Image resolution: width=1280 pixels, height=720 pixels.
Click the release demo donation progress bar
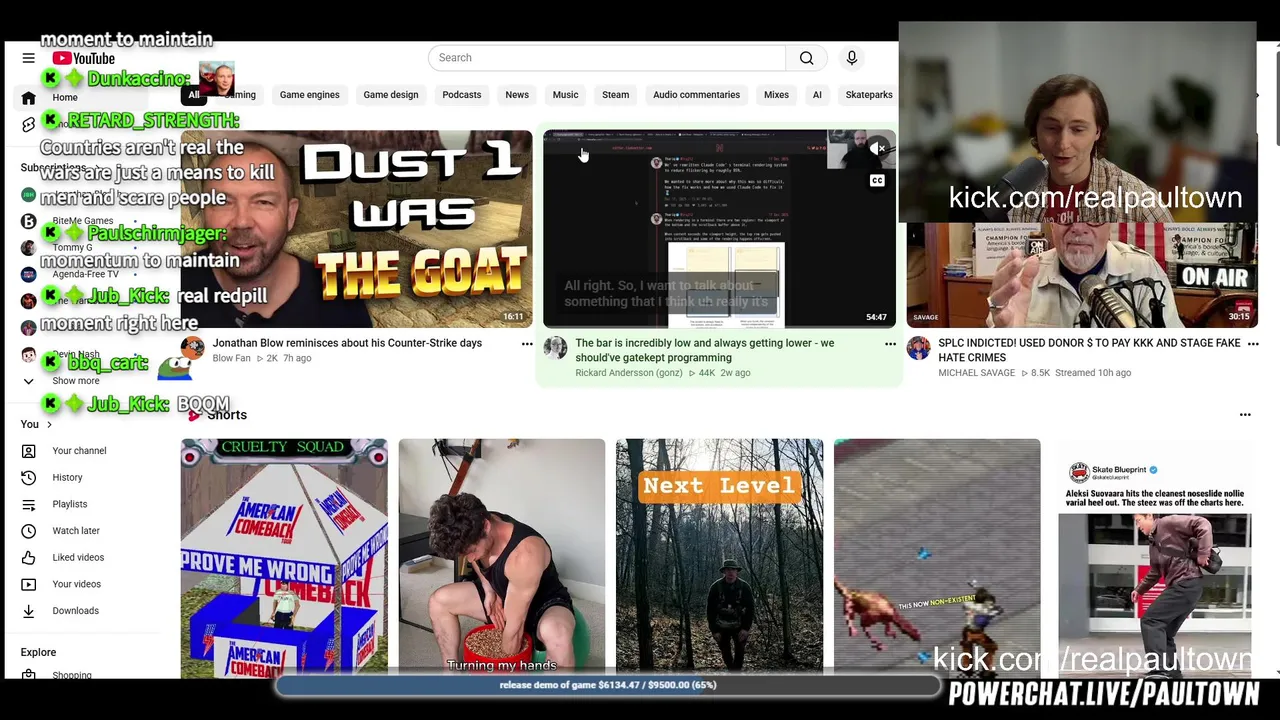coord(608,686)
